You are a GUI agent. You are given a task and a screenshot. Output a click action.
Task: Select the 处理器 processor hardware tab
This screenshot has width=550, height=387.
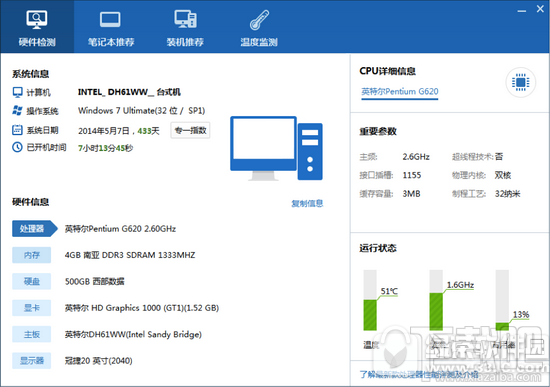click(34, 229)
